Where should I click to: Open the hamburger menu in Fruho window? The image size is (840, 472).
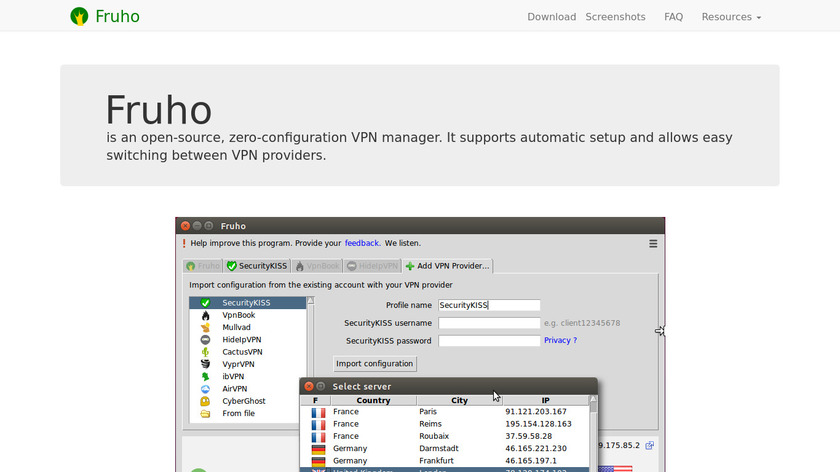click(x=653, y=244)
